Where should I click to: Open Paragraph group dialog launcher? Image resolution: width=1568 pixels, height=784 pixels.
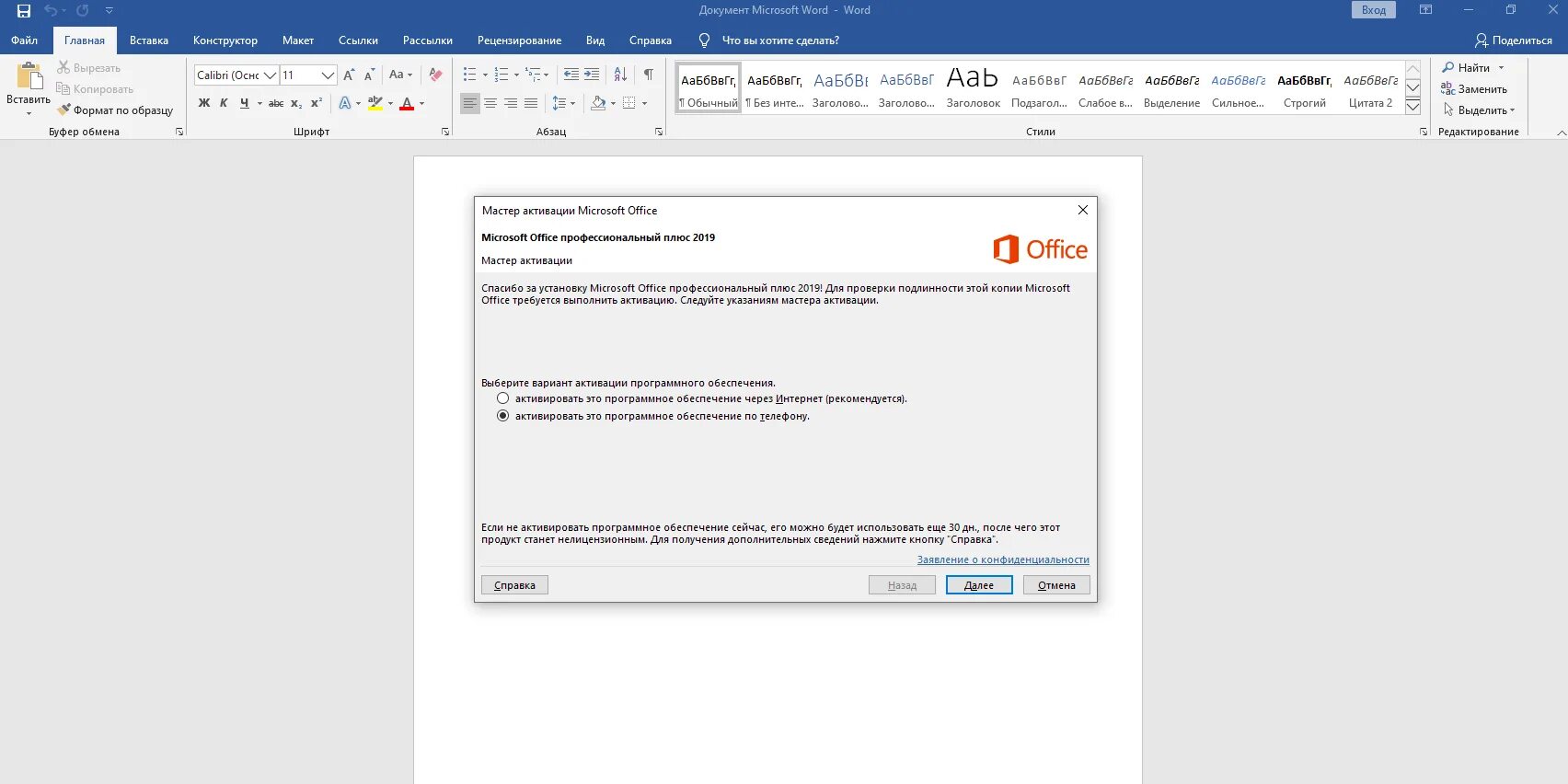[659, 133]
